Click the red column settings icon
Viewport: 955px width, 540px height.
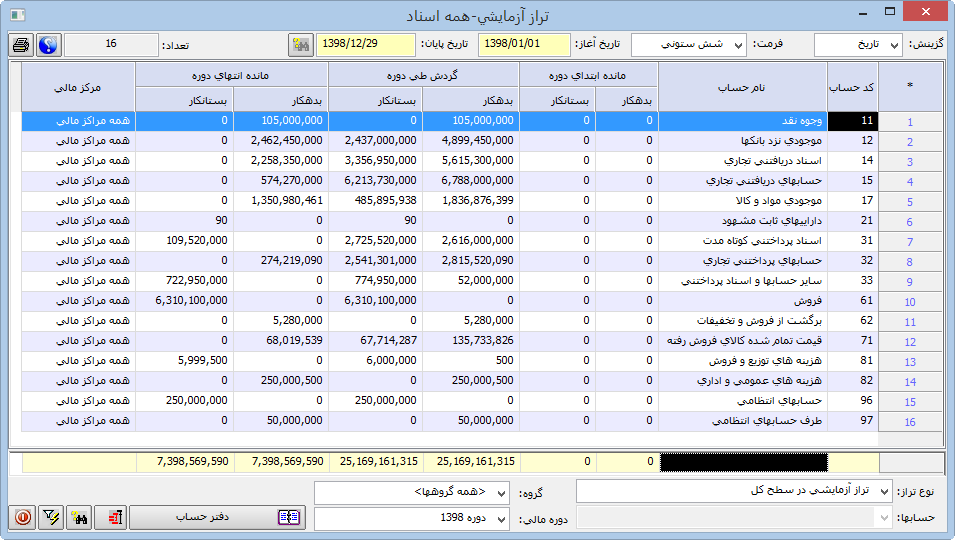pyautogui.click(x=115, y=518)
